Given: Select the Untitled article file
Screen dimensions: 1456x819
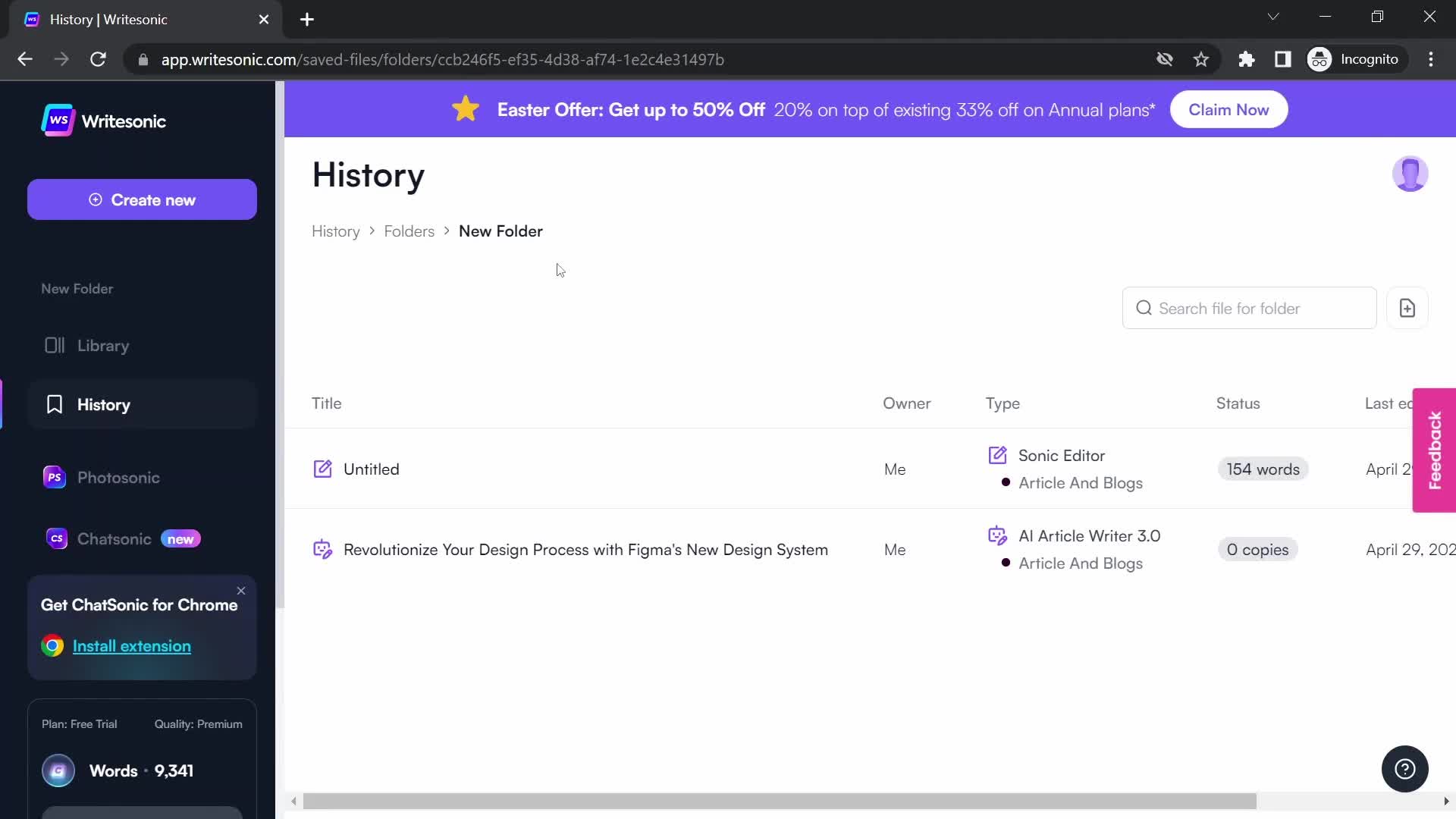Looking at the screenshot, I should (x=371, y=469).
